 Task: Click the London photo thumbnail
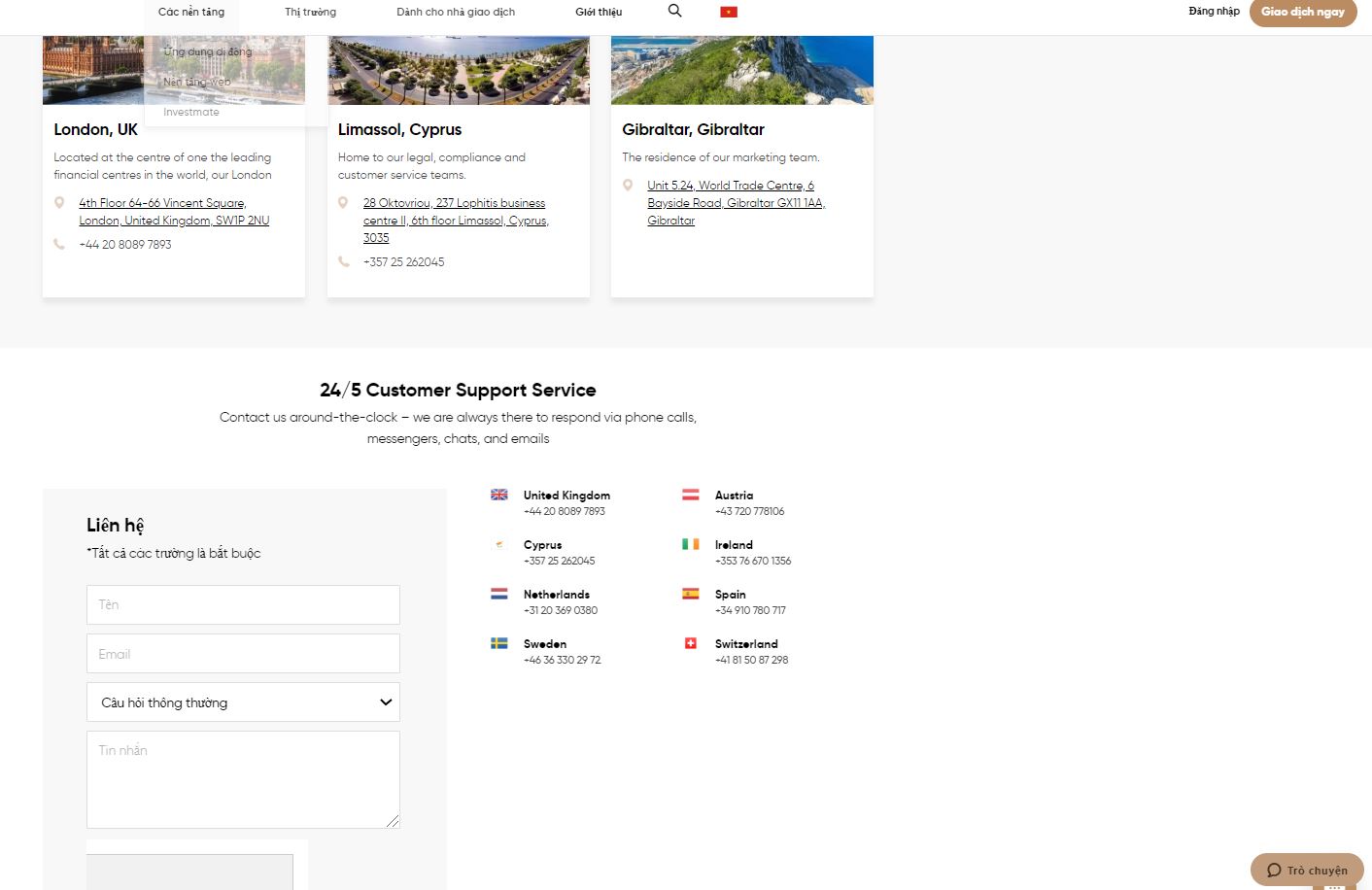click(x=174, y=70)
